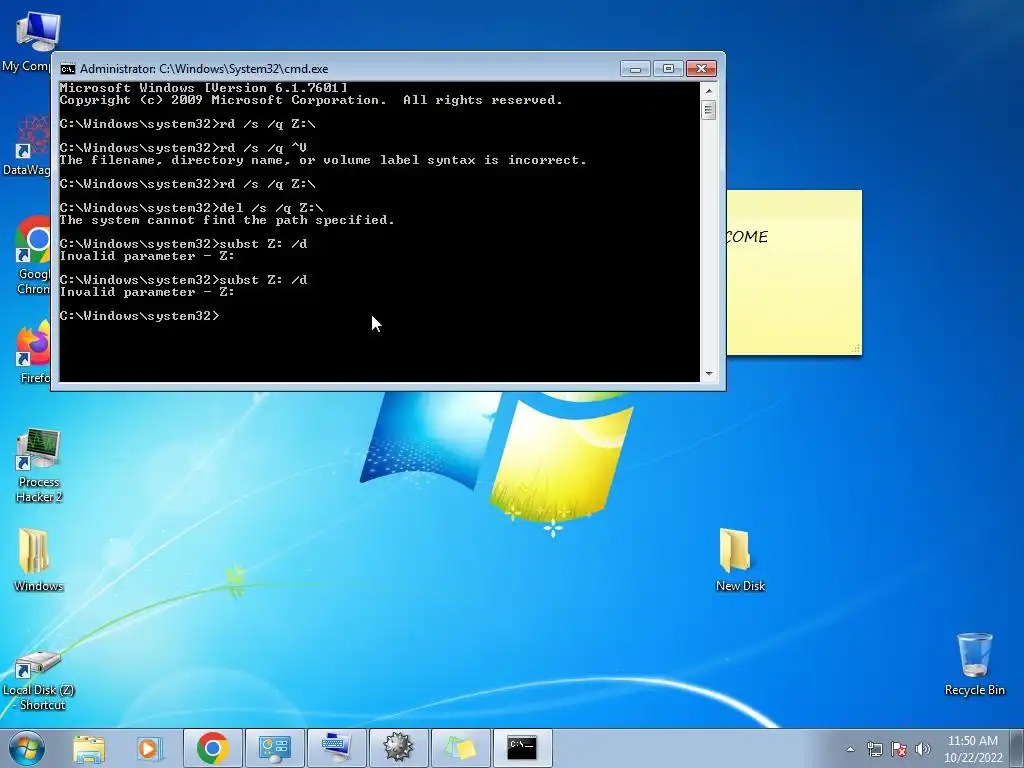Click the cmd scrollbar up arrow
The width and height of the screenshot is (1024, 768).
tap(709, 89)
